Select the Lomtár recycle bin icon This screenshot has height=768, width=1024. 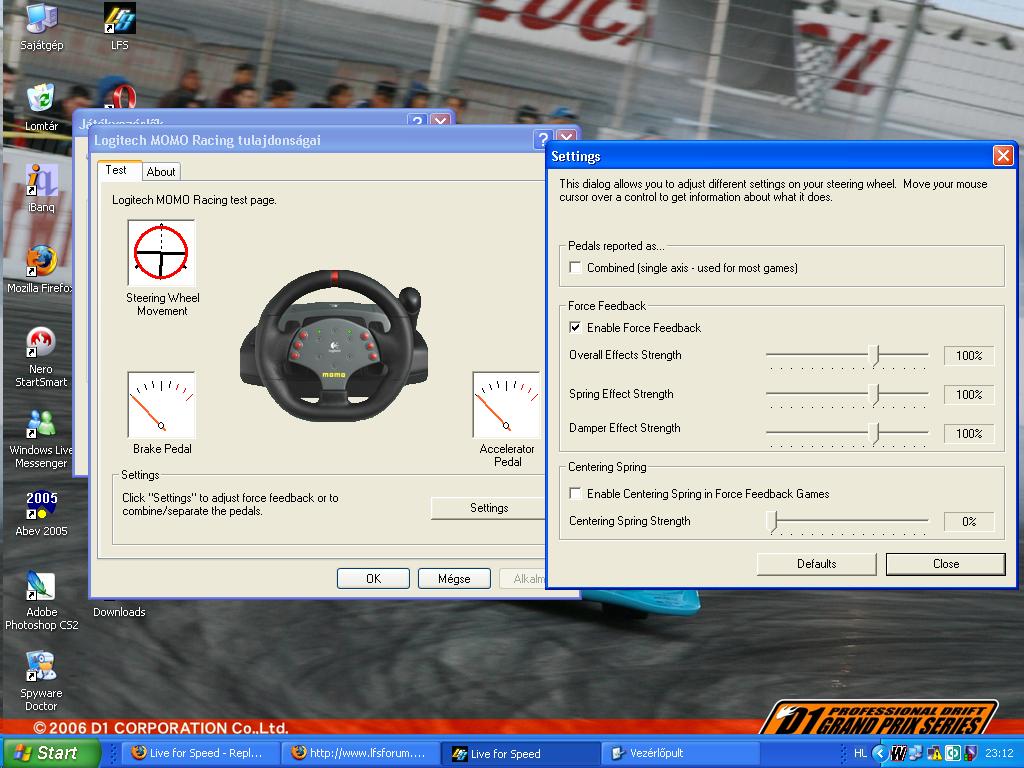(41, 107)
